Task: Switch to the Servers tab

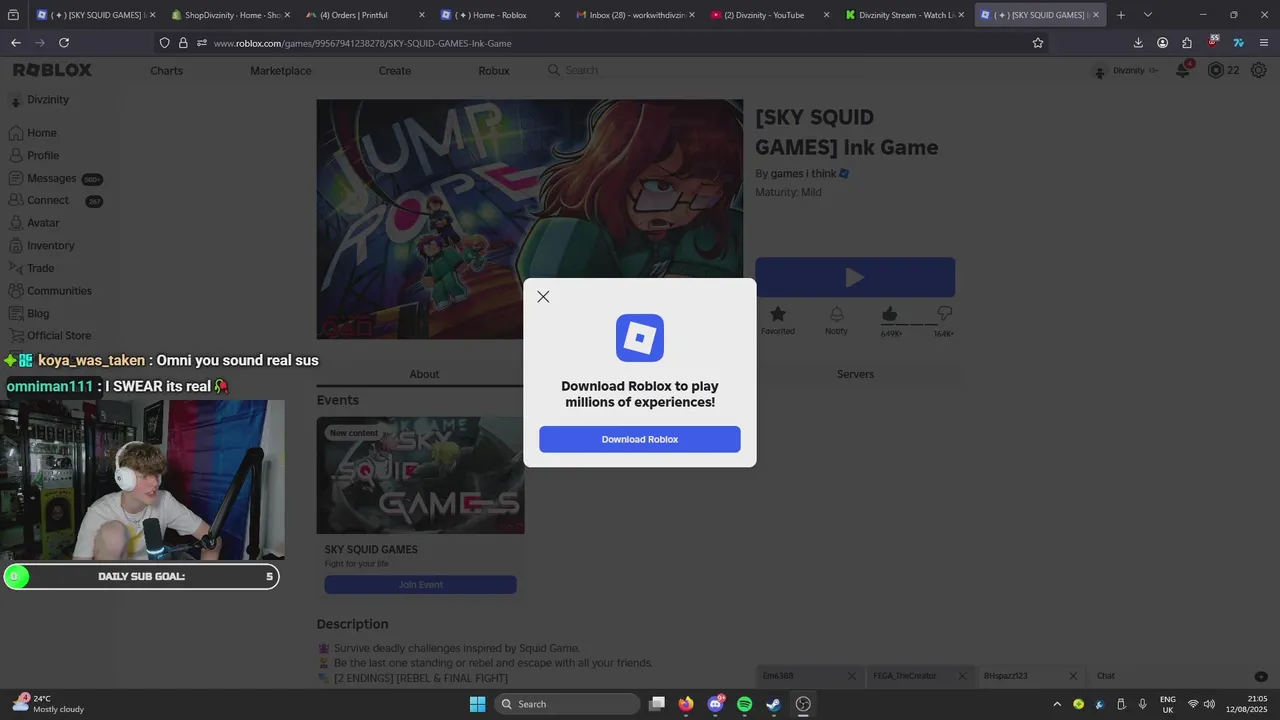Action: click(x=855, y=374)
